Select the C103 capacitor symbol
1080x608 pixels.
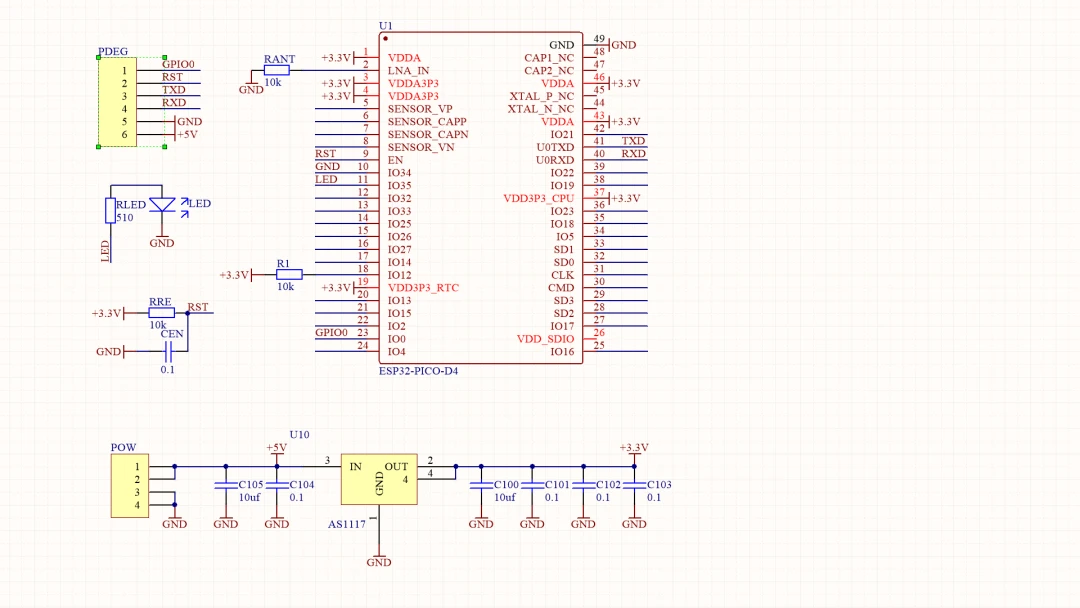(x=634, y=485)
